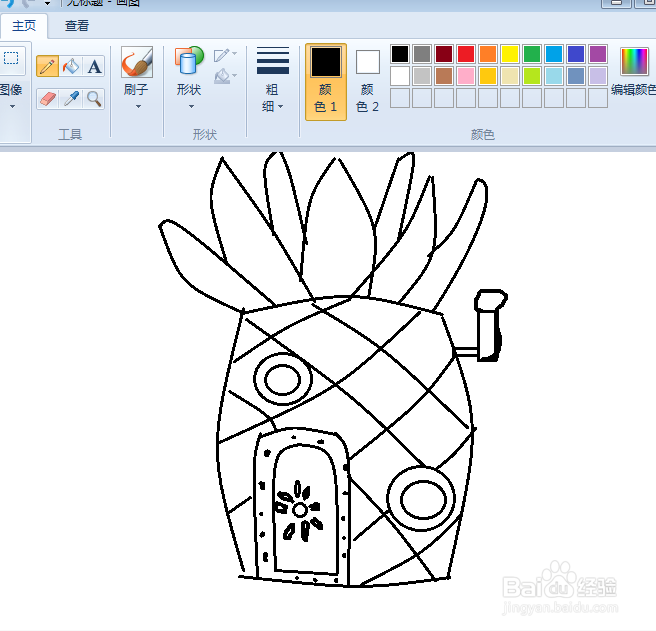This screenshot has height=631, width=656.
Task: Pick the white palette swatch
Action: coord(400,76)
